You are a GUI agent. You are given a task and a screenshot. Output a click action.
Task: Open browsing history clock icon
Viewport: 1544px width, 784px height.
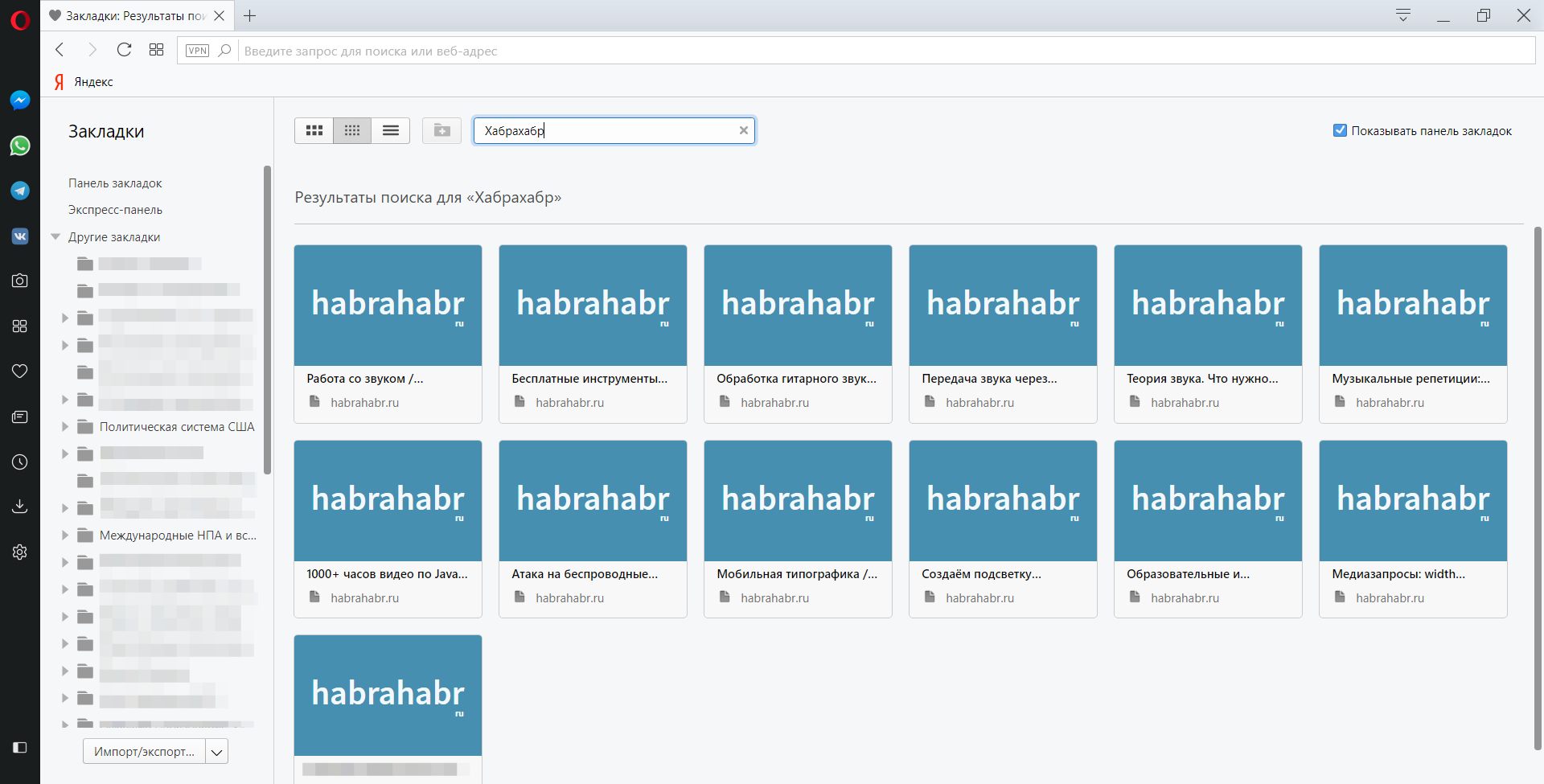coord(20,462)
